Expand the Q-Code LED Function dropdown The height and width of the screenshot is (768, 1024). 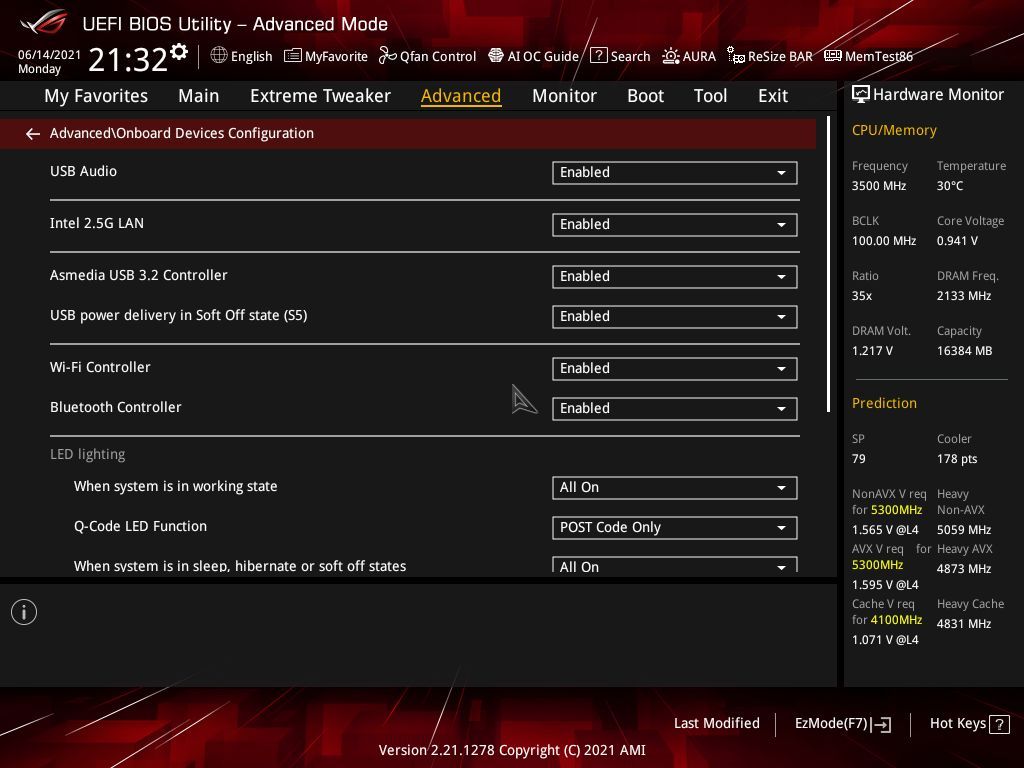point(675,528)
